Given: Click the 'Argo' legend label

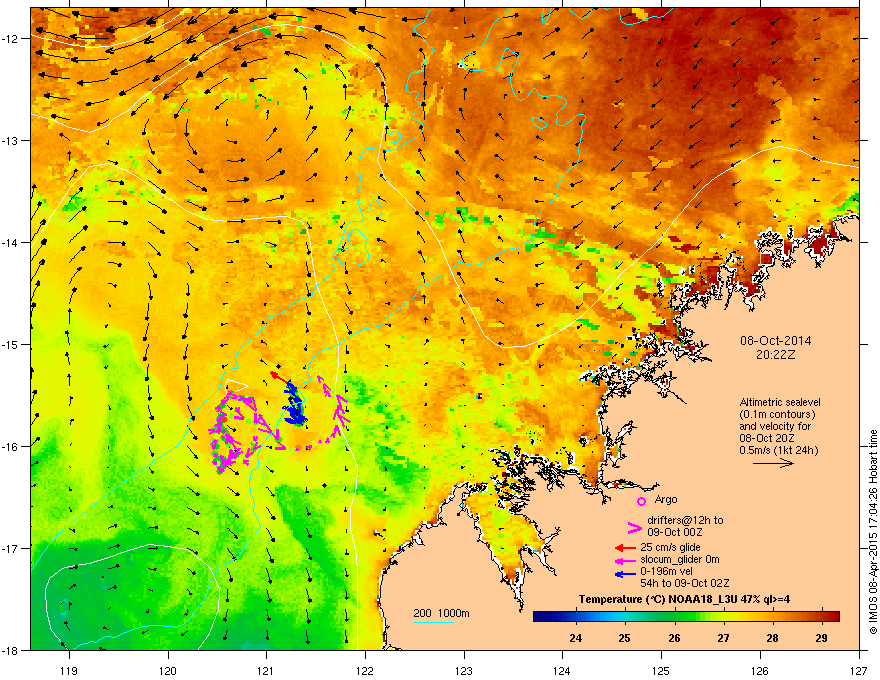Looking at the screenshot, I should [666, 499].
